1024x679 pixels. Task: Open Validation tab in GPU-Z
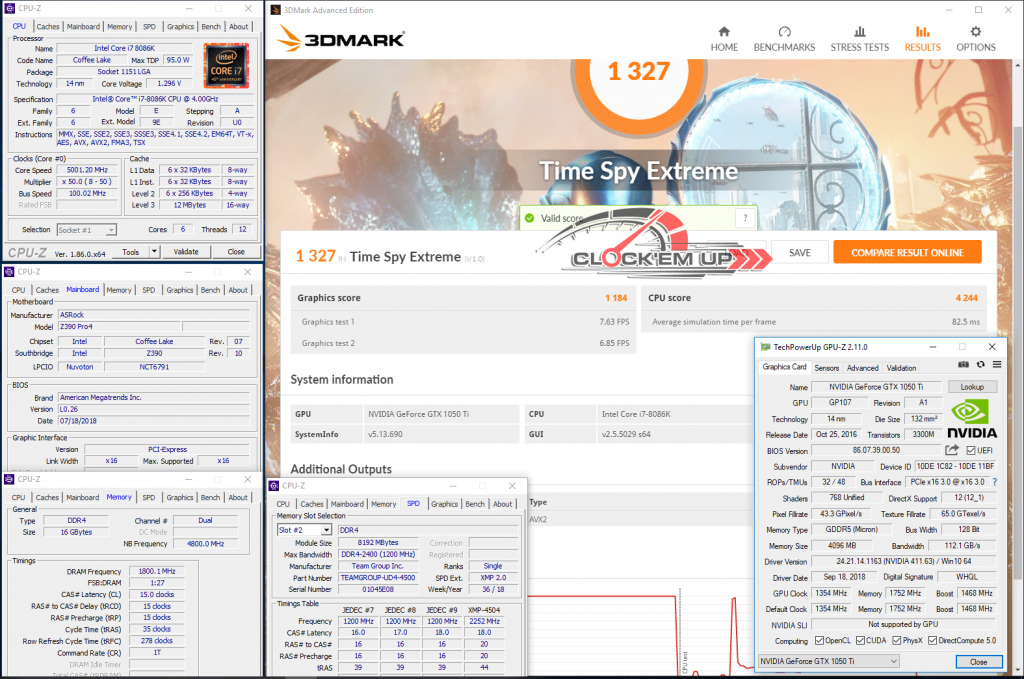(x=901, y=368)
